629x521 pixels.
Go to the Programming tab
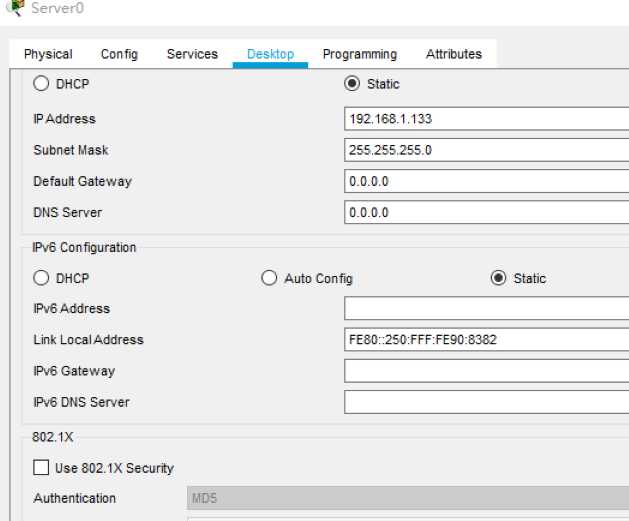click(360, 54)
